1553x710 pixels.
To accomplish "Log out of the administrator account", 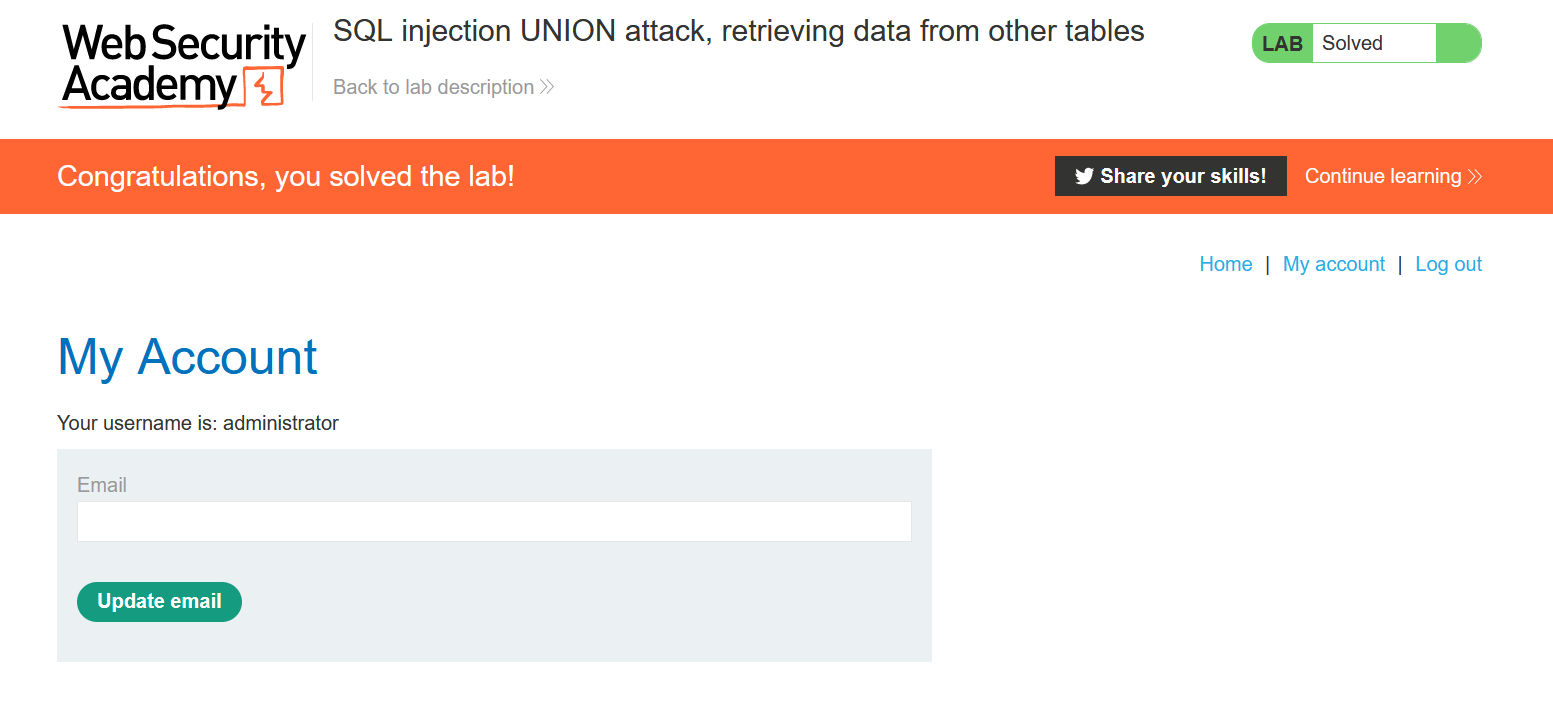I will coord(1448,264).
